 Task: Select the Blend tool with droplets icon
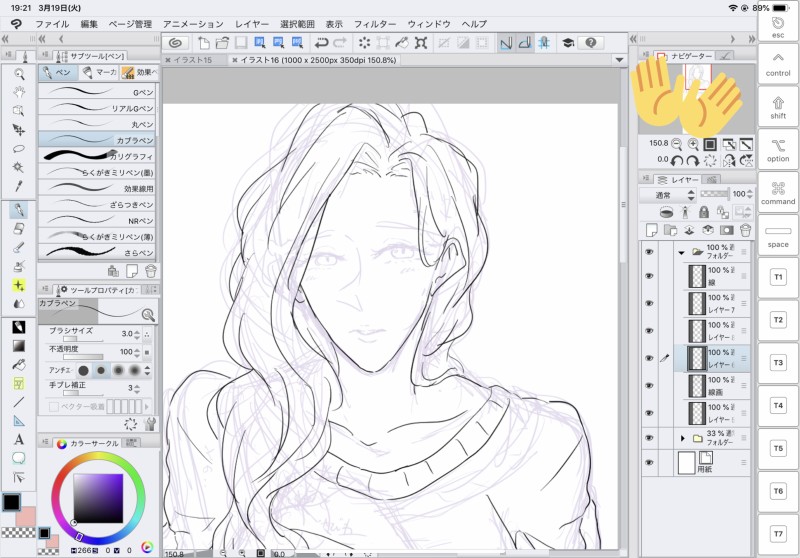coord(19,304)
